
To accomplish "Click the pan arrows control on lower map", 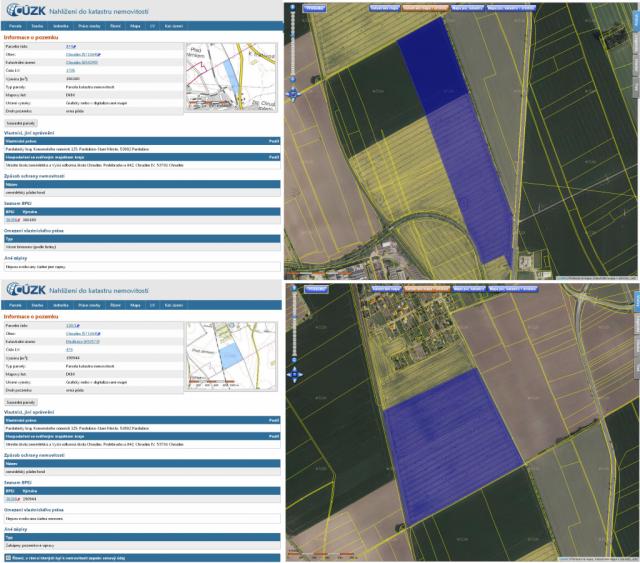I will [x=292, y=374].
